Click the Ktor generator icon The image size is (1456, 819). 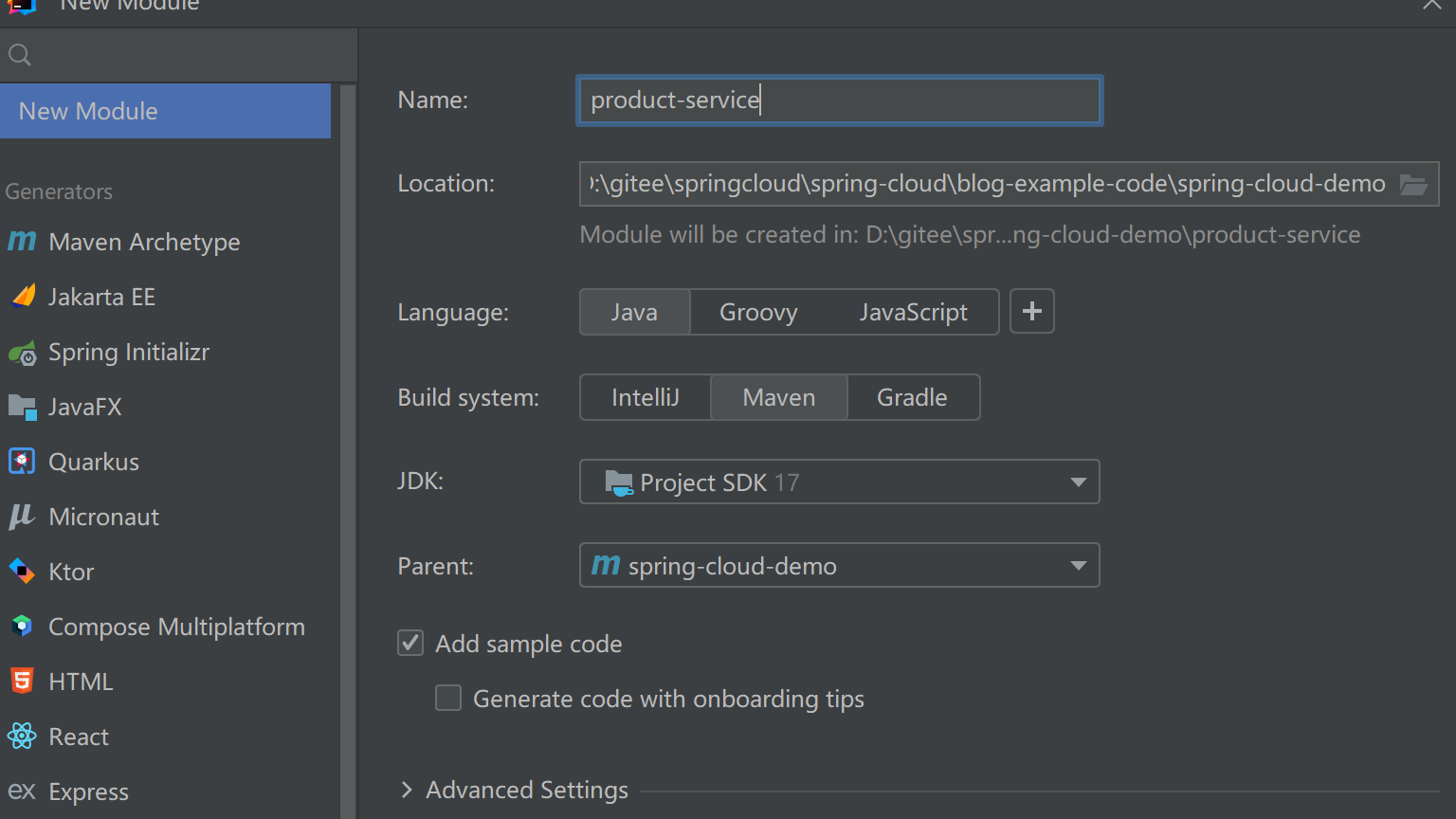coord(22,572)
